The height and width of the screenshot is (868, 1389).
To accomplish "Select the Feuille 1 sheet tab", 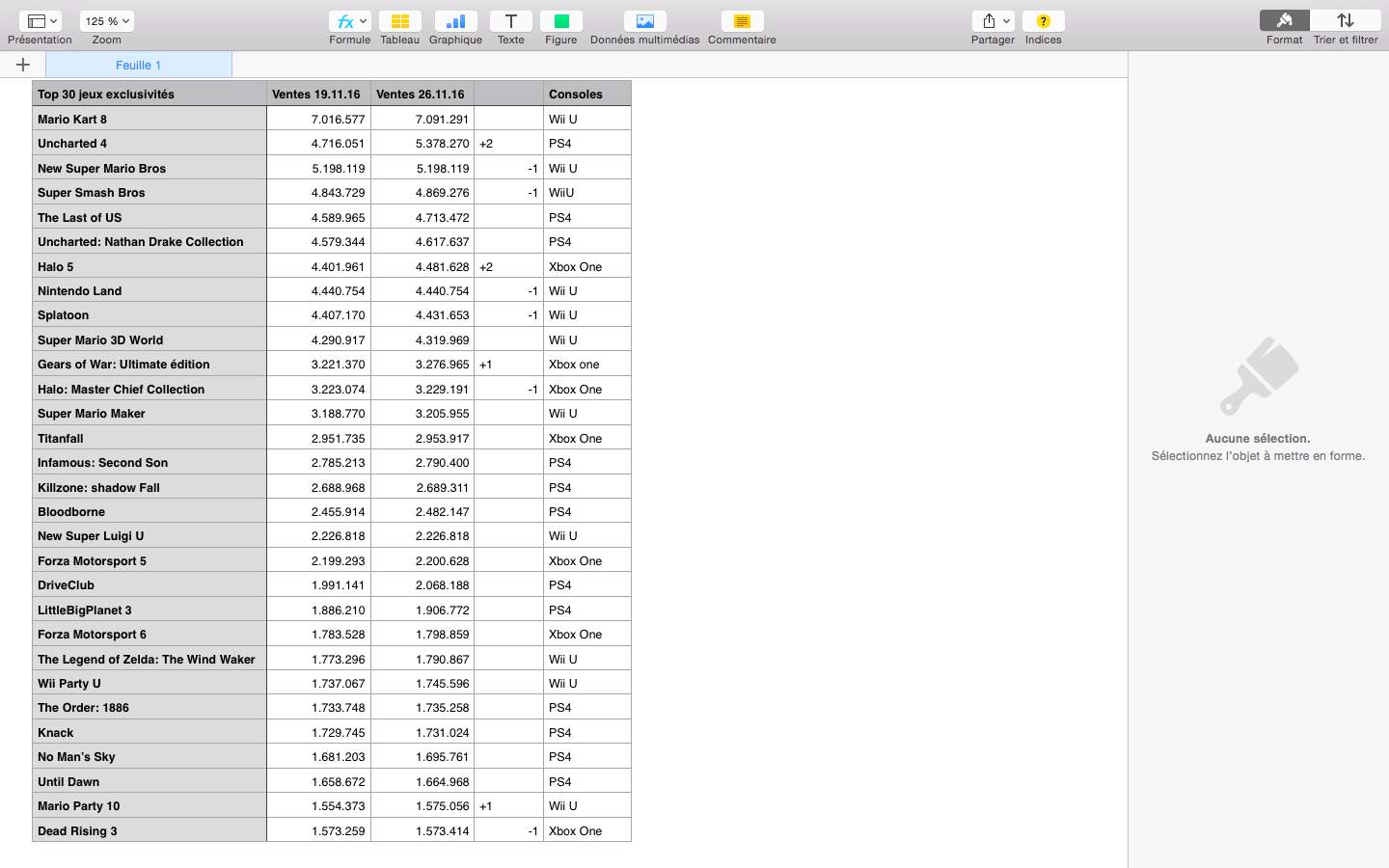I will point(139,65).
